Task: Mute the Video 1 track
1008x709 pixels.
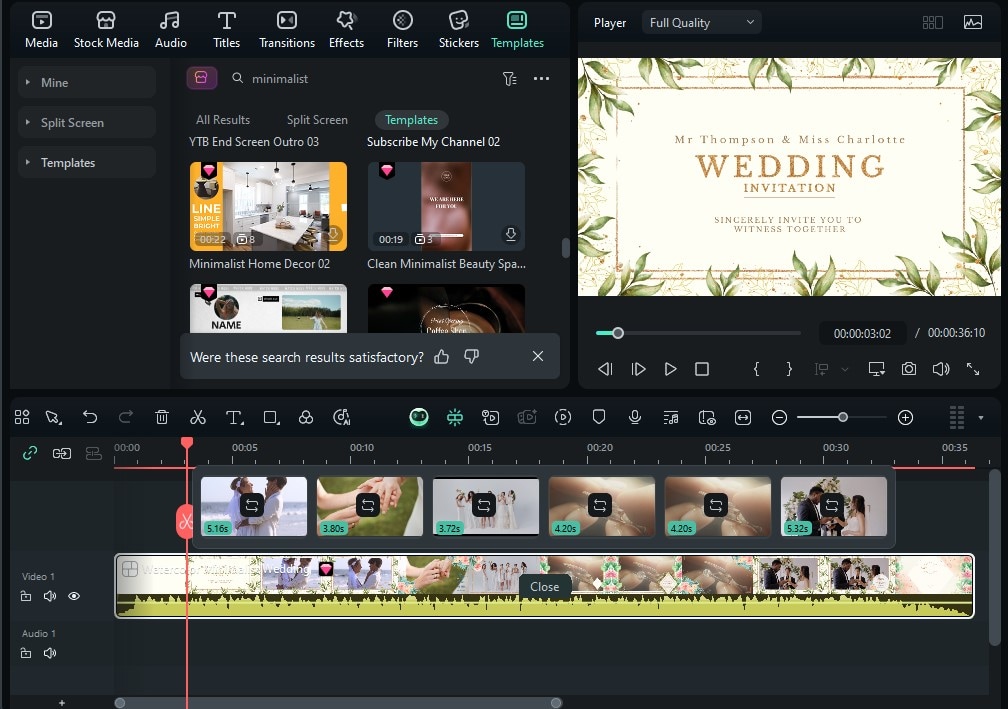Action: point(50,596)
